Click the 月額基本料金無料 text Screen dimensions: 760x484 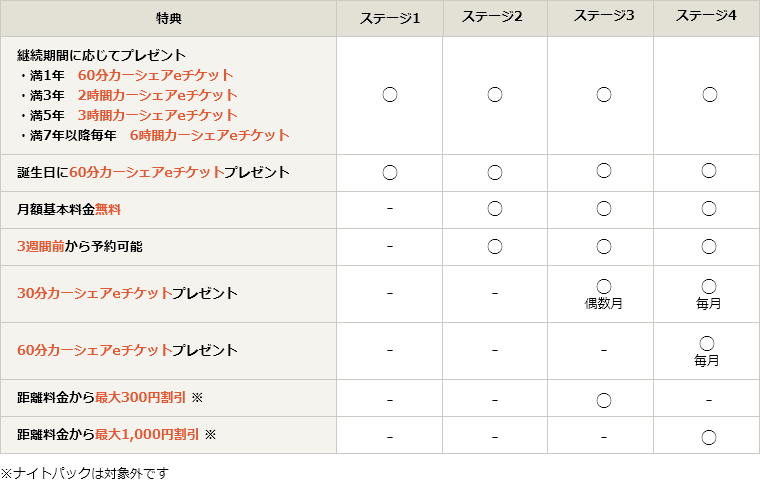[69, 210]
